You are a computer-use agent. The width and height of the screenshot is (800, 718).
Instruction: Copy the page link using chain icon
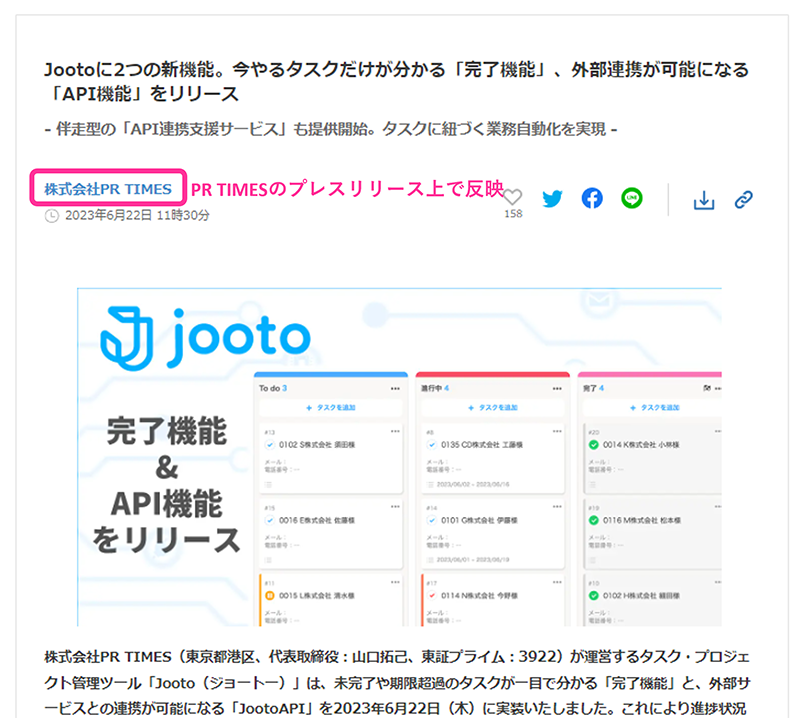[x=743, y=200]
